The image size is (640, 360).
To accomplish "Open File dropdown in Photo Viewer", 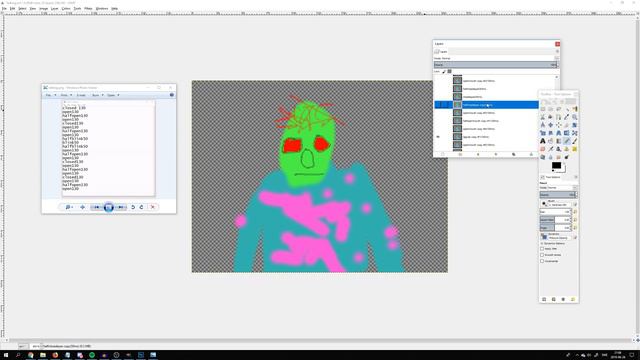I will pos(51,95).
